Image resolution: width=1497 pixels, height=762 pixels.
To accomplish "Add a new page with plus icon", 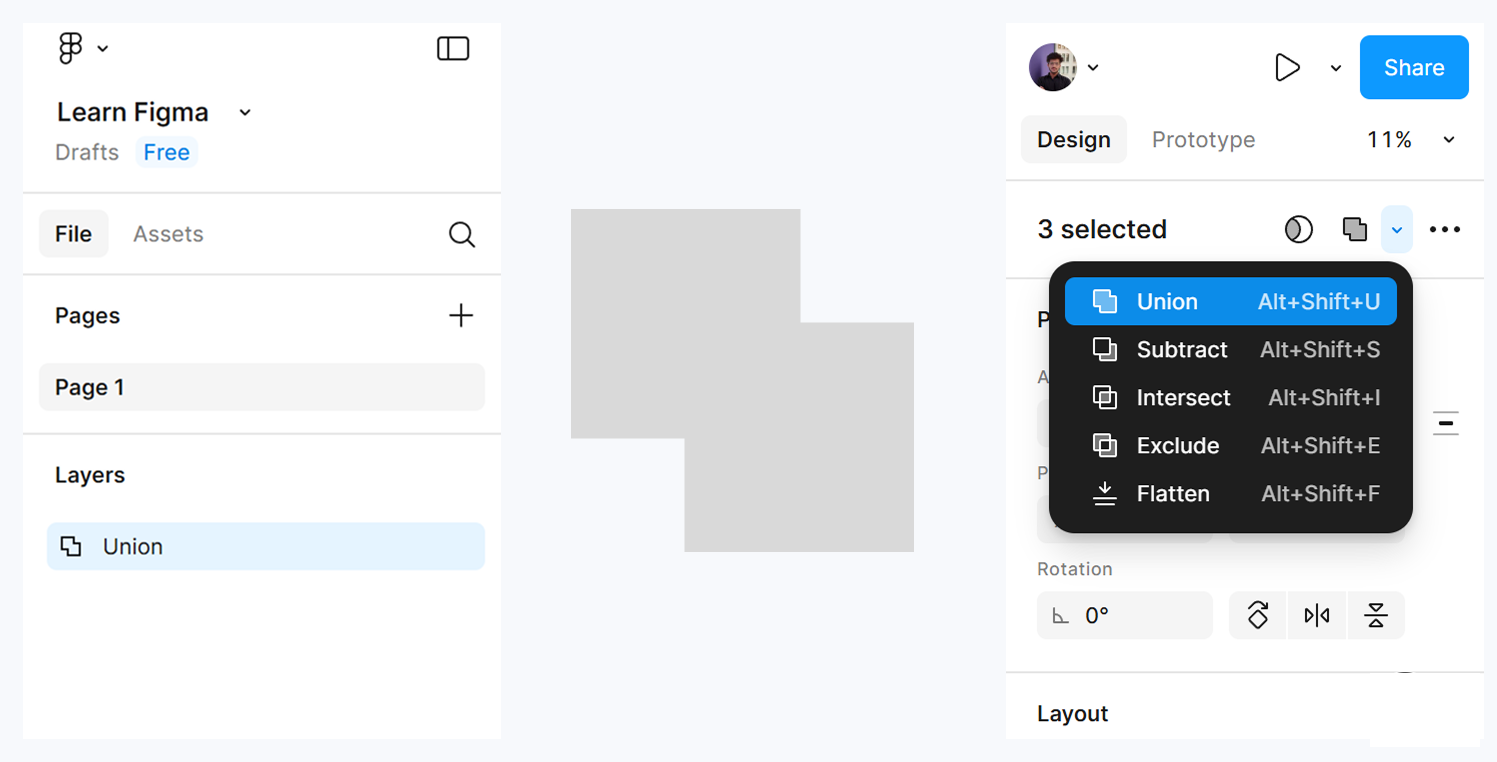I will 461,316.
